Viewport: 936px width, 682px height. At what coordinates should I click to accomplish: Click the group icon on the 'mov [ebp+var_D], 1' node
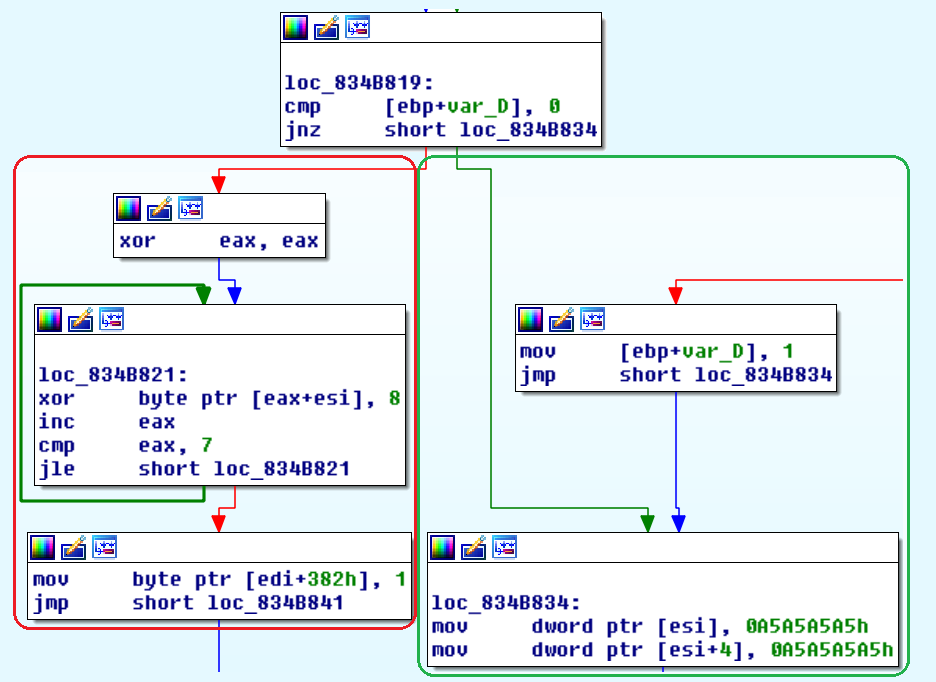(x=593, y=320)
